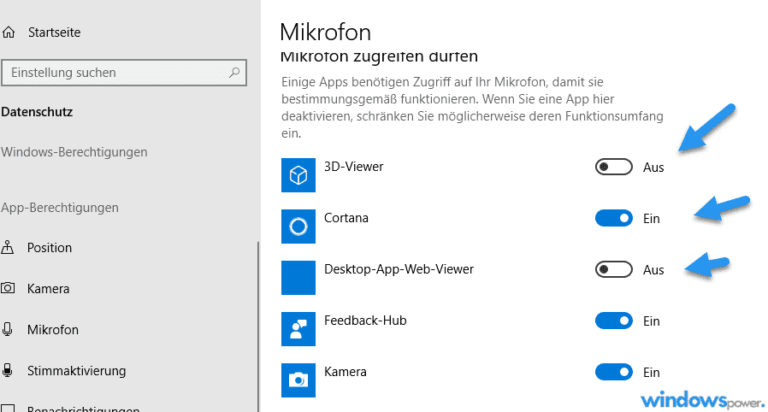Click App-Berechtigungen section label

click(x=59, y=207)
